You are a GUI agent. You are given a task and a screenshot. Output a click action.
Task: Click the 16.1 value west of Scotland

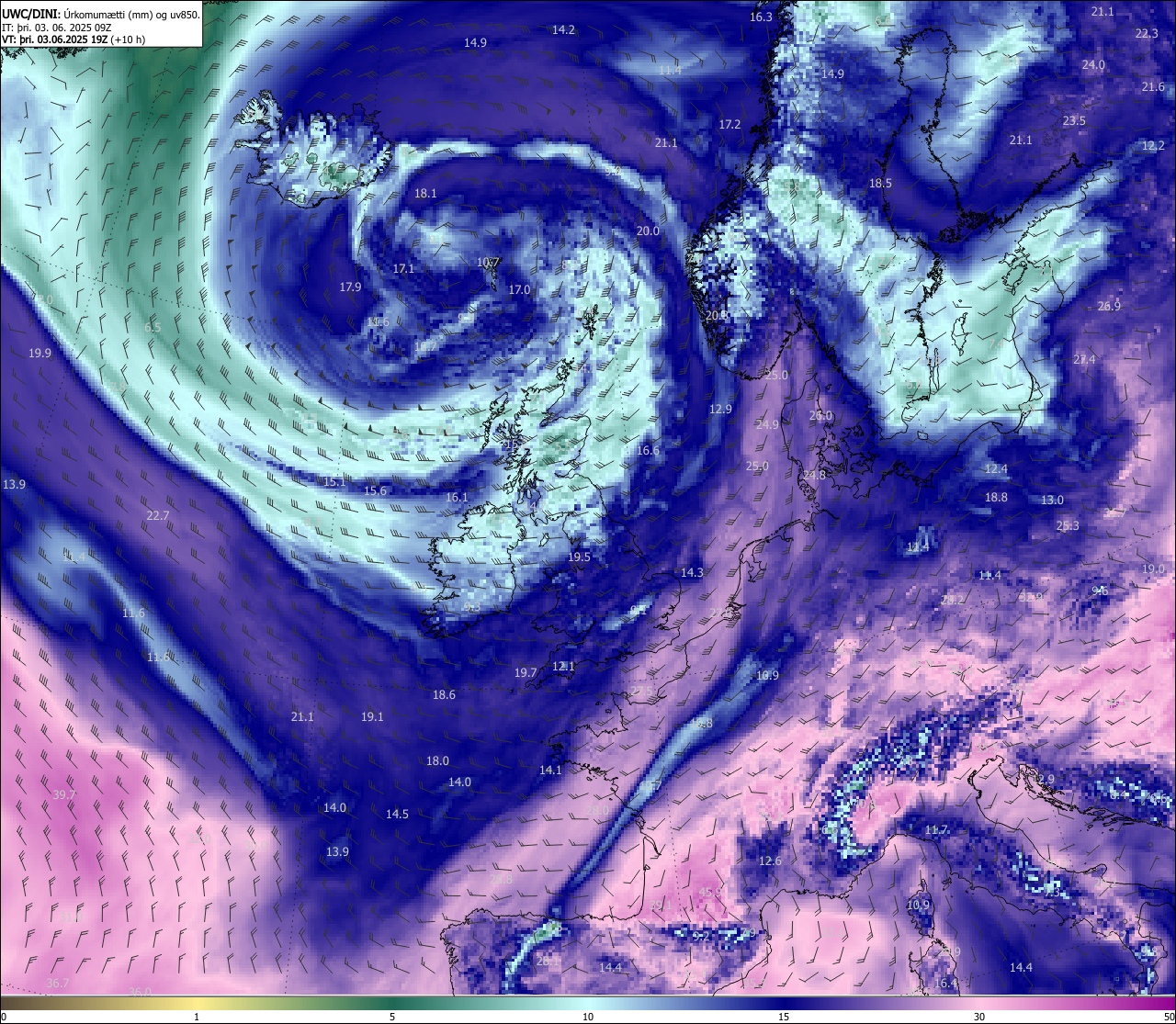(457, 497)
